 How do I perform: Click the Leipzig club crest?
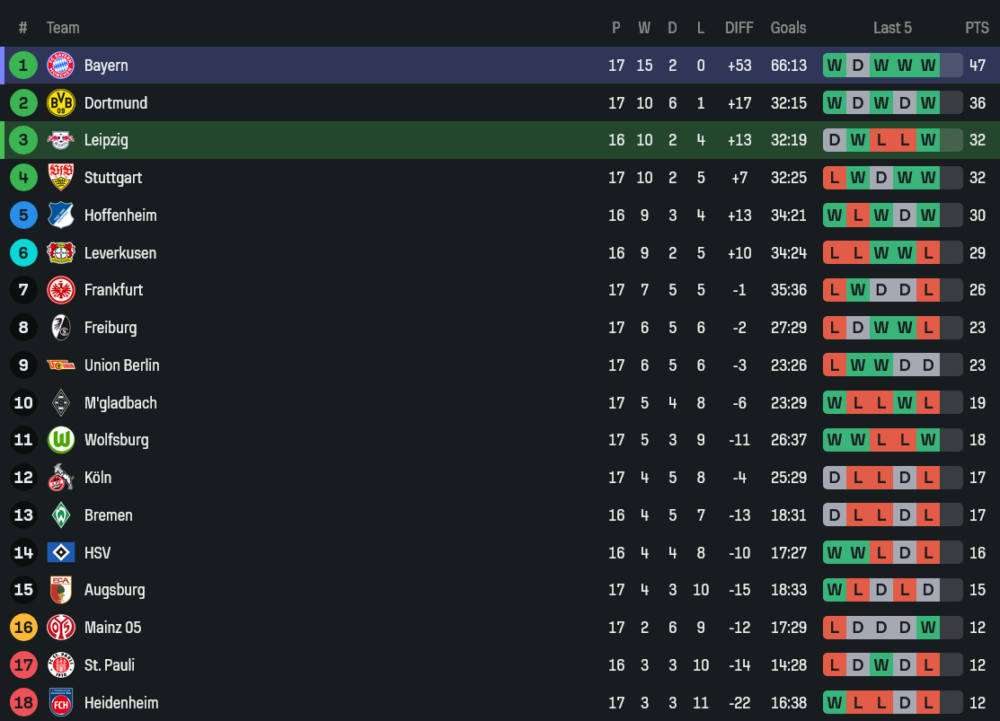tap(61, 141)
